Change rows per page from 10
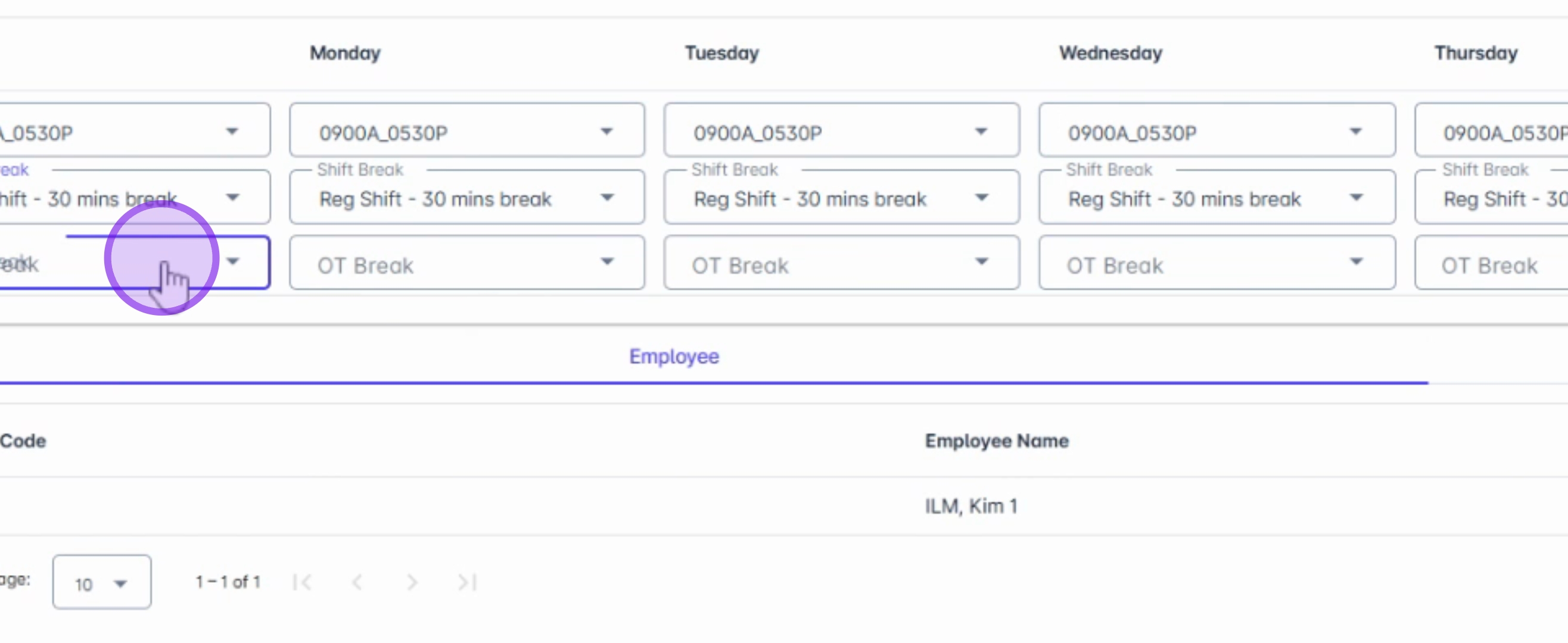 pyautogui.click(x=102, y=582)
